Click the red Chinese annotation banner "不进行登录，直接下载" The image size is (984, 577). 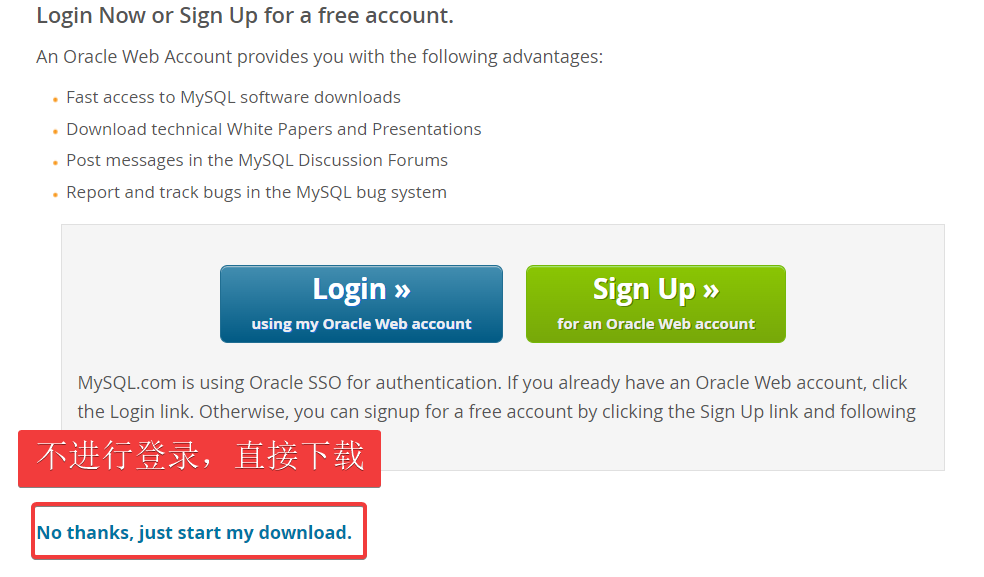coord(200,458)
